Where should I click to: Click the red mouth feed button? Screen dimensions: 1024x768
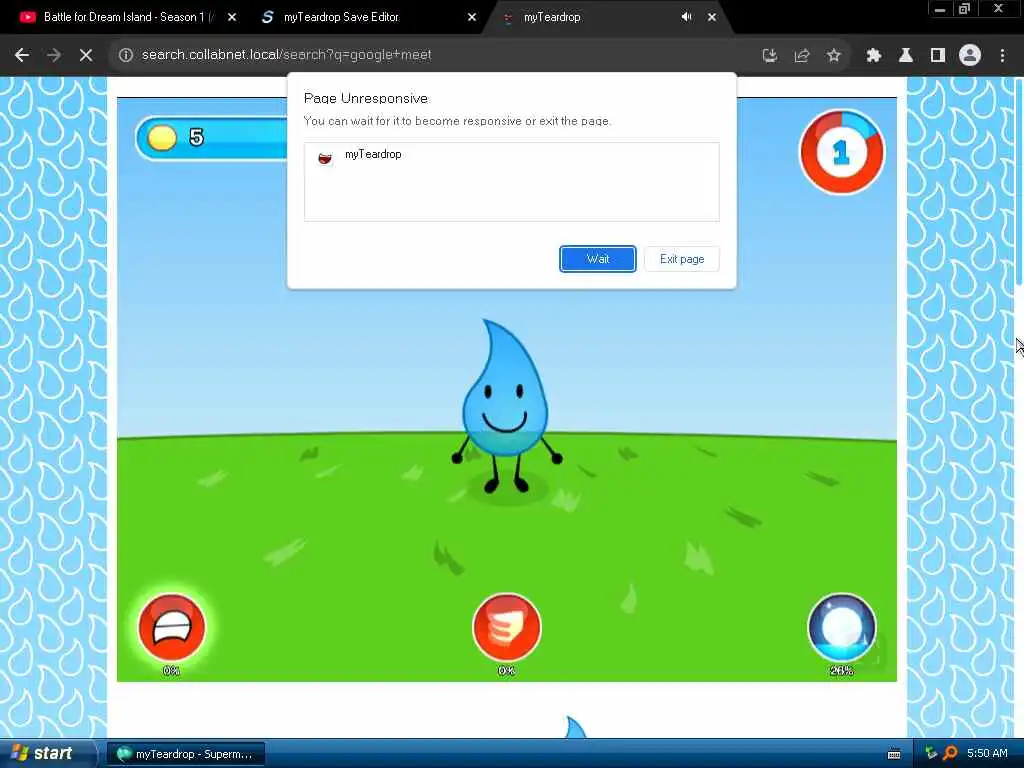(172, 627)
